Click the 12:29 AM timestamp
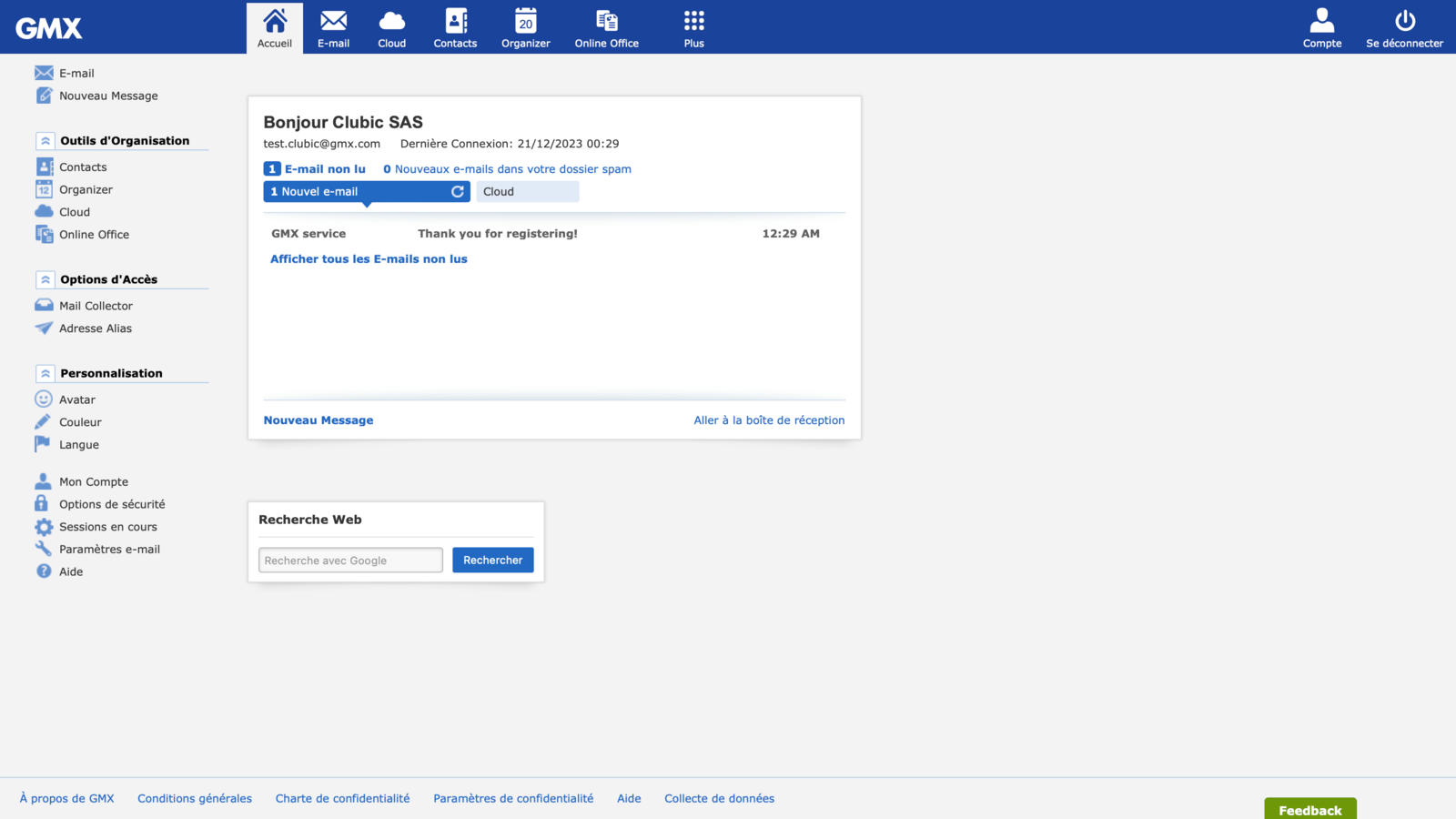This screenshot has height=819, width=1456. [791, 234]
